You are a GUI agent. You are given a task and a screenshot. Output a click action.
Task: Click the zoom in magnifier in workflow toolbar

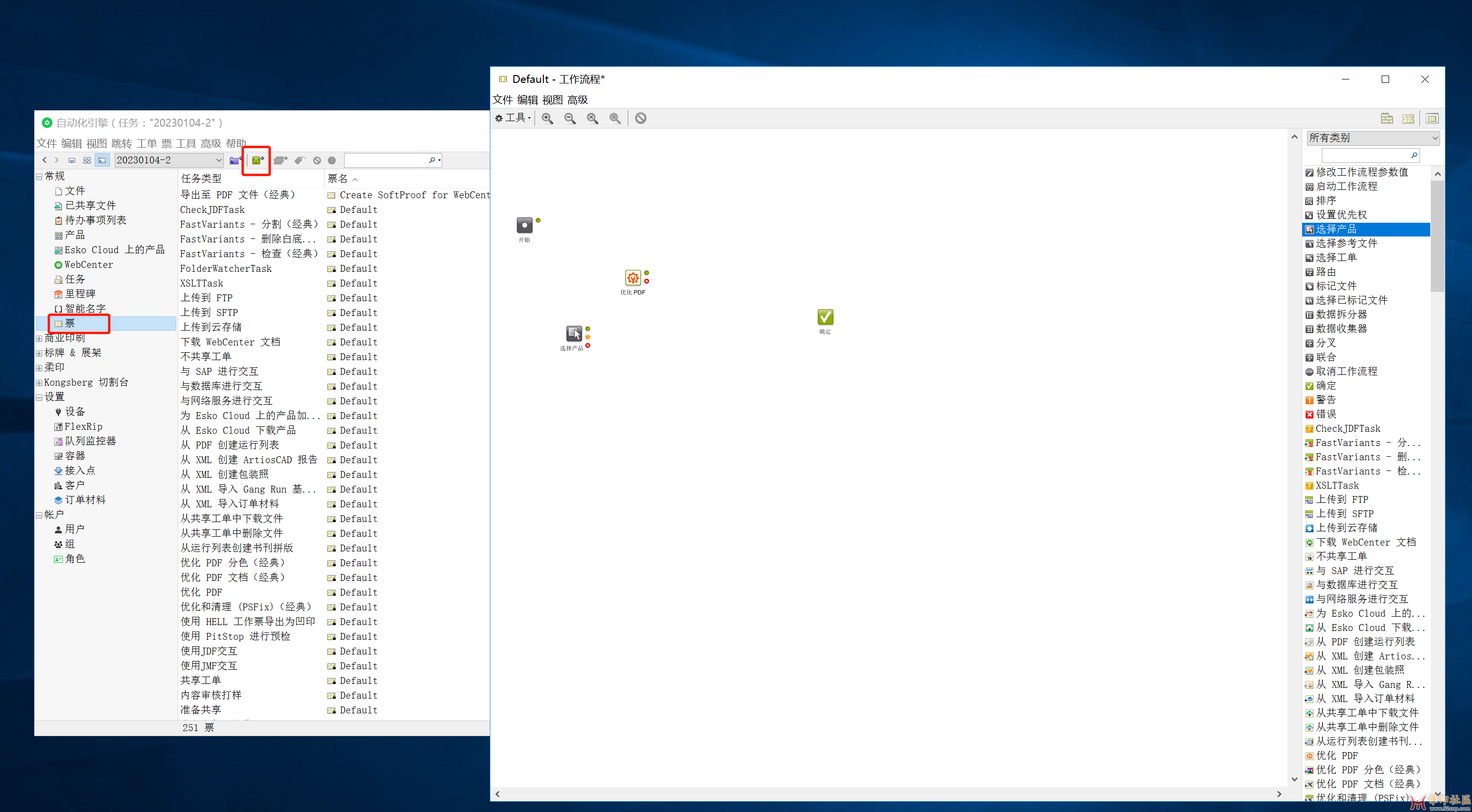pos(547,118)
